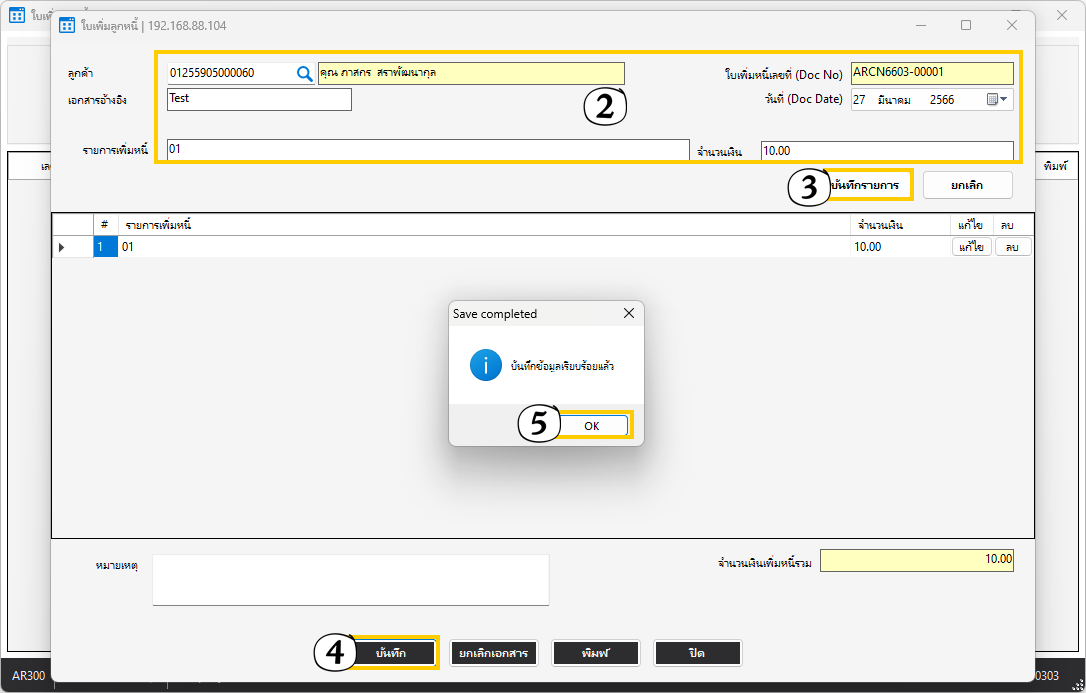Click the บันทึกรายการ button
The height and width of the screenshot is (693, 1086).
coord(870,185)
